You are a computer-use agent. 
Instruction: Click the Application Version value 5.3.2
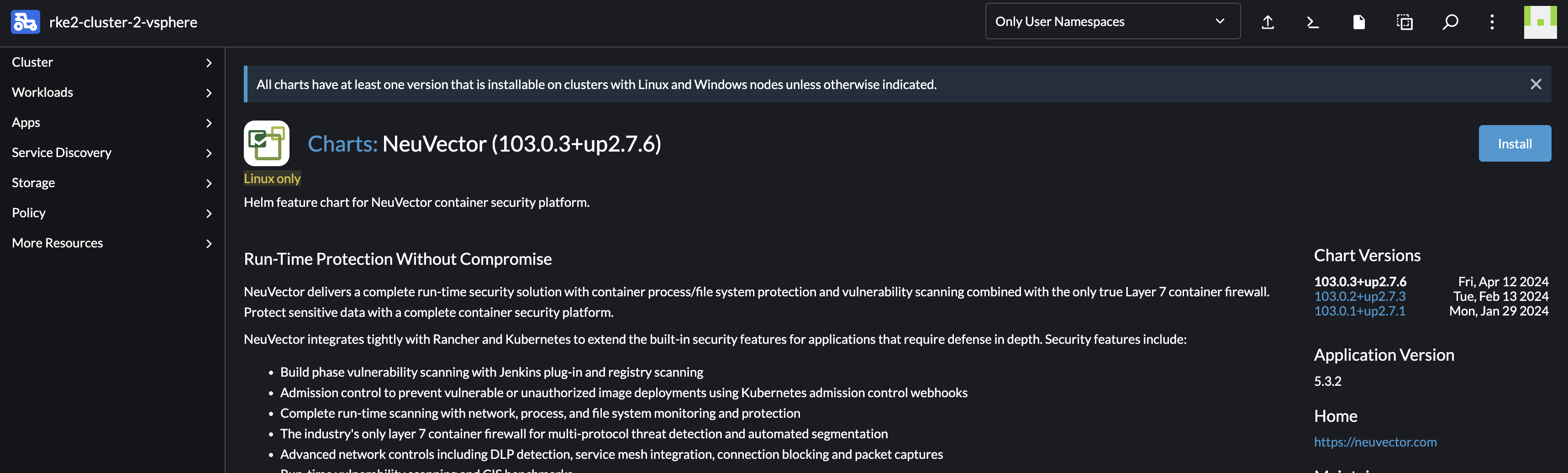coord(1327,381)
